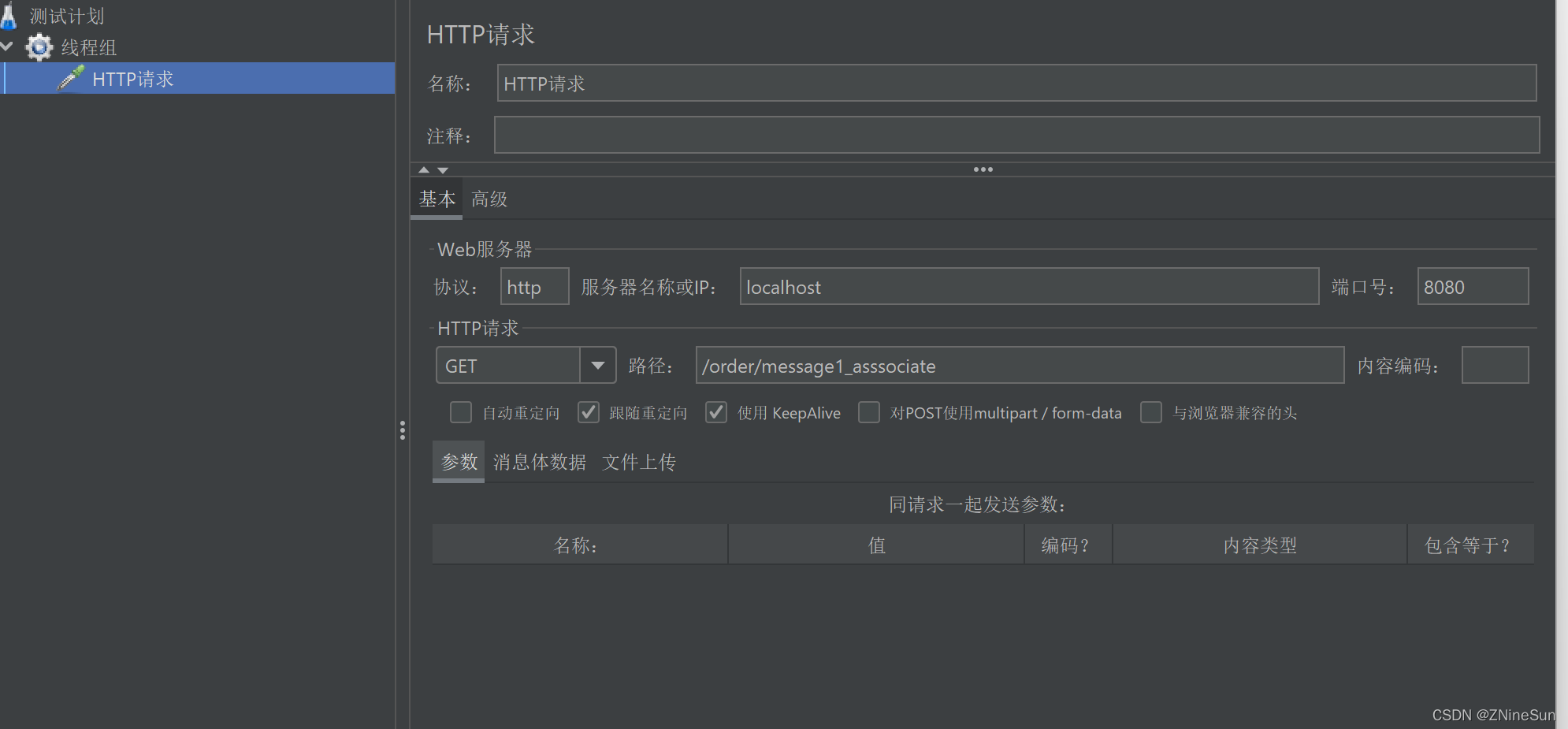Click the 编码? column header

click(1068, 545)
